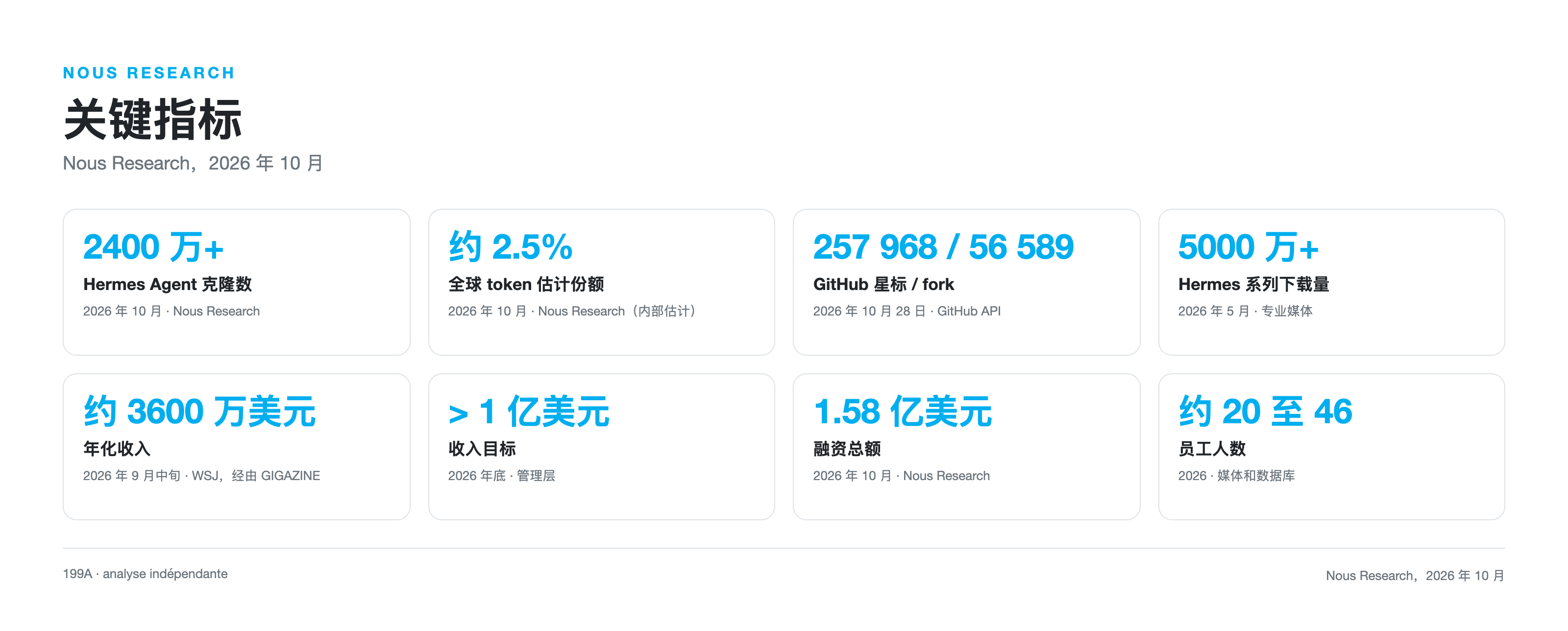Click the 2400 万+ value
The image size is (1568, 631).
pos(153,247)
